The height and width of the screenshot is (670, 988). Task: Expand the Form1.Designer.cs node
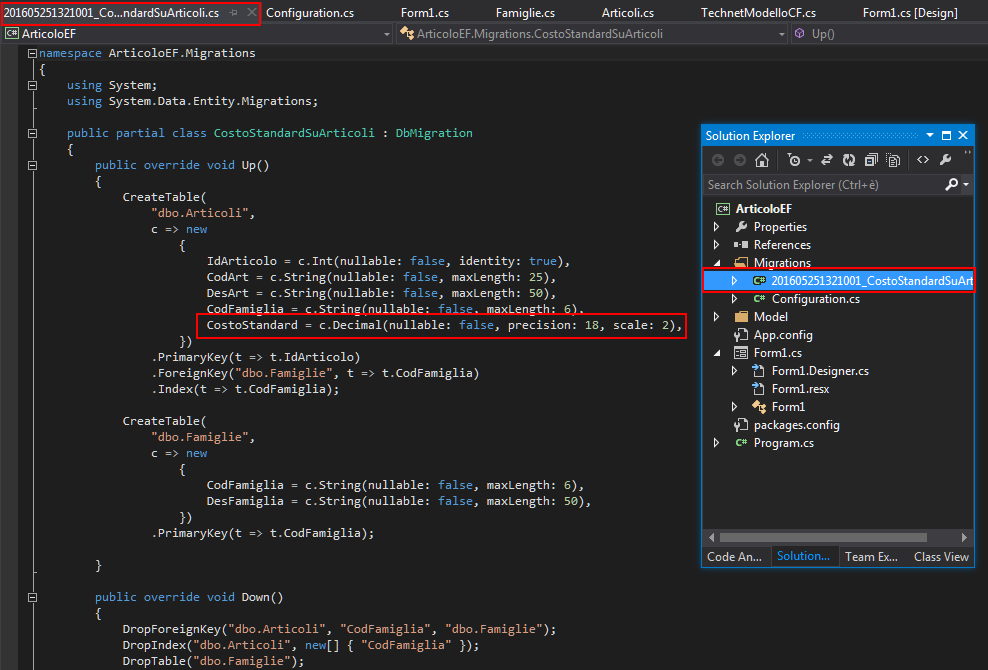click(x=735, y=371)
